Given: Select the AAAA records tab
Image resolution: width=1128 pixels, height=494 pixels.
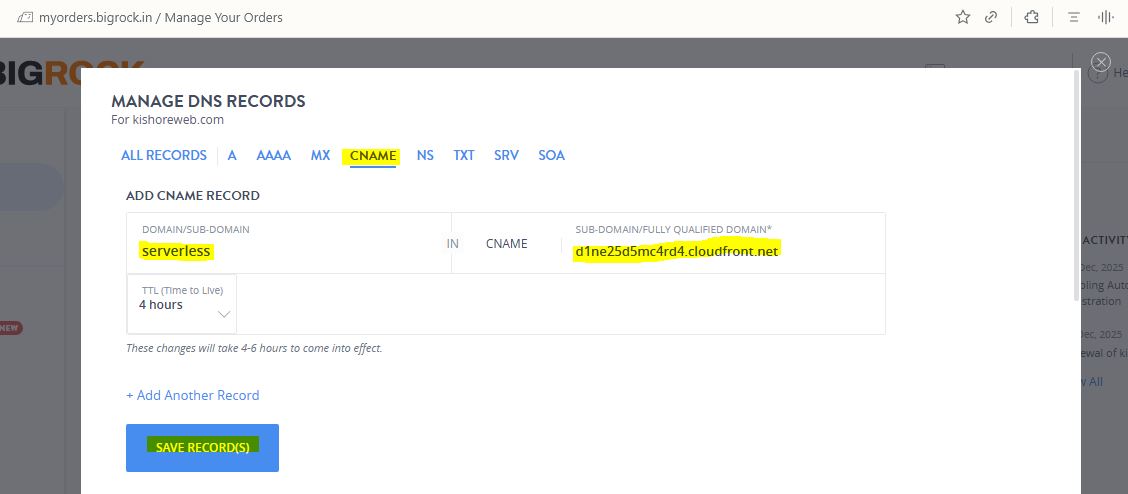Looking at the screenshot, I should [x=273, y=155].
